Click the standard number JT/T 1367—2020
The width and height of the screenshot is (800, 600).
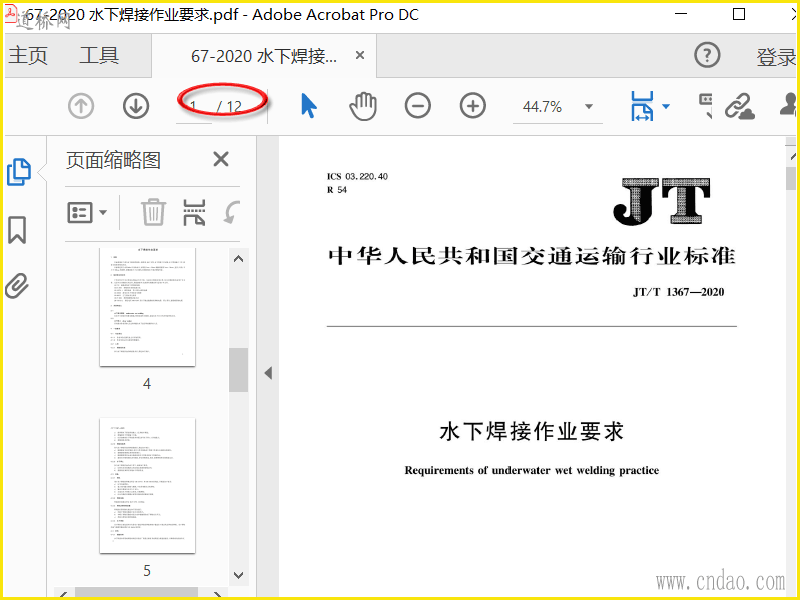679,292
